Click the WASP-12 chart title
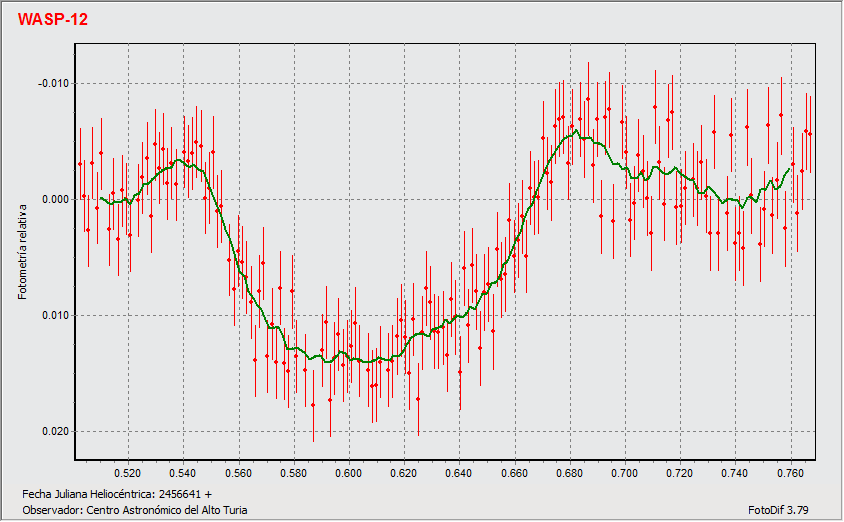The width and height of the screenshot is (844, 522). click(x=53, y=19)
